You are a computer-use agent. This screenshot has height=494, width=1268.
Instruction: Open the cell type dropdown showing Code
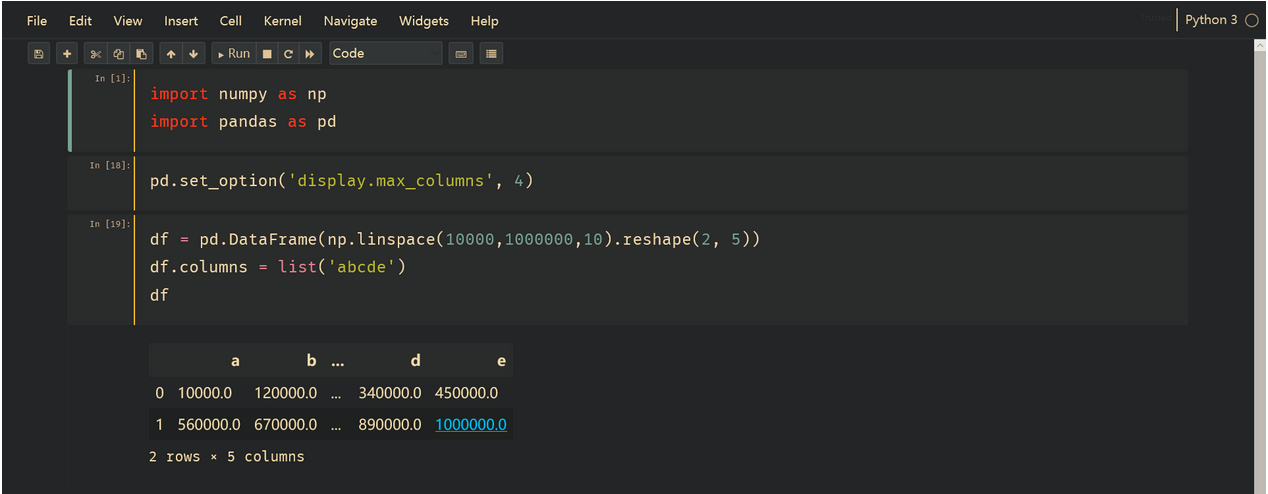385,54
